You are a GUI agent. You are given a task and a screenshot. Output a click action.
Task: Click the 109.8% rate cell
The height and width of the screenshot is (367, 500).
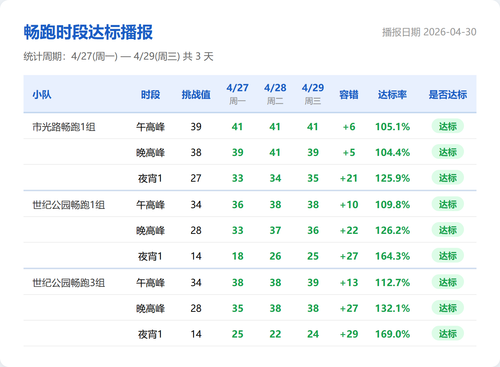coord(392,204)
